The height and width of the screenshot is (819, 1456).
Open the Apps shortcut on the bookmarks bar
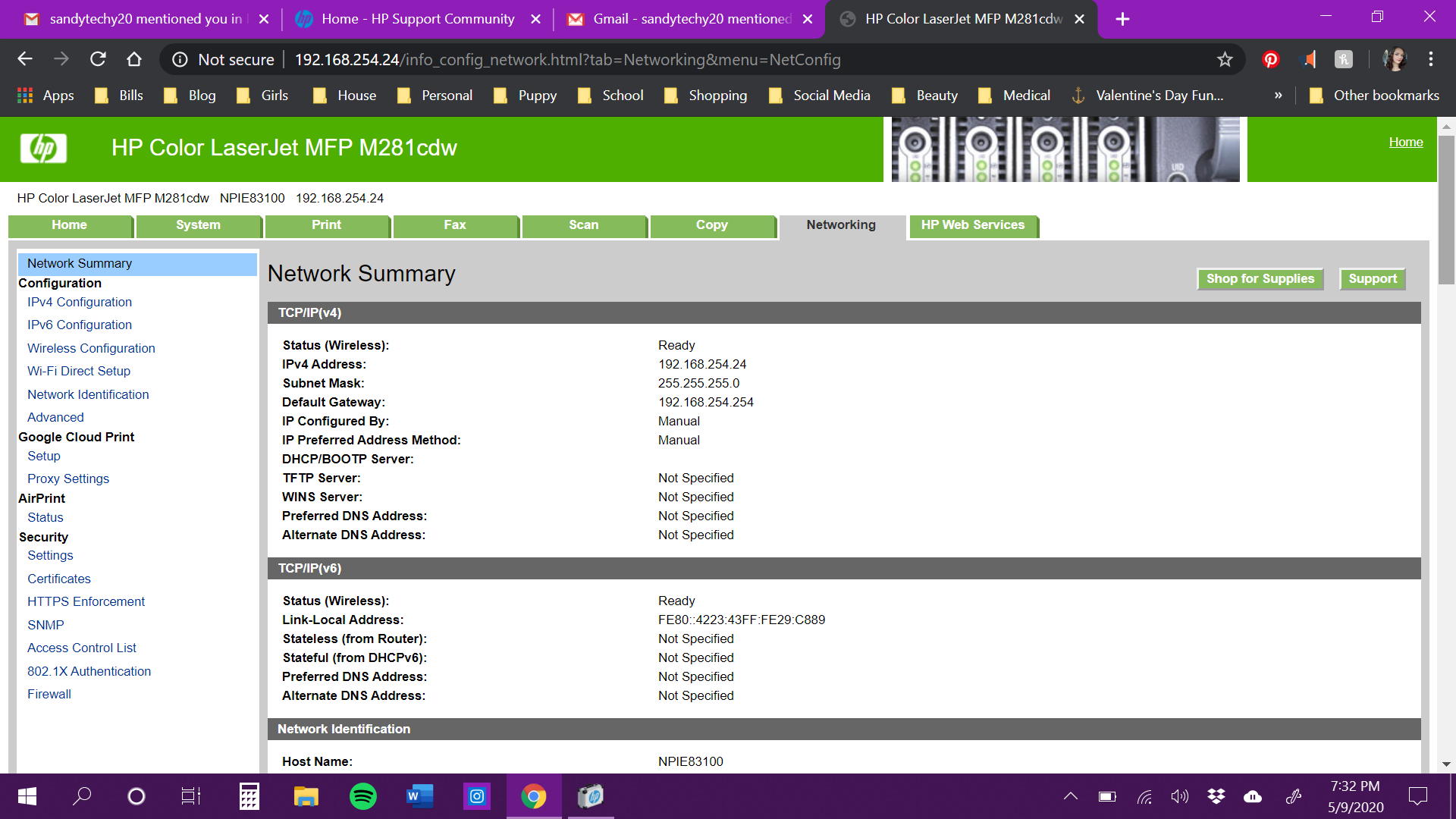point(45,95)
